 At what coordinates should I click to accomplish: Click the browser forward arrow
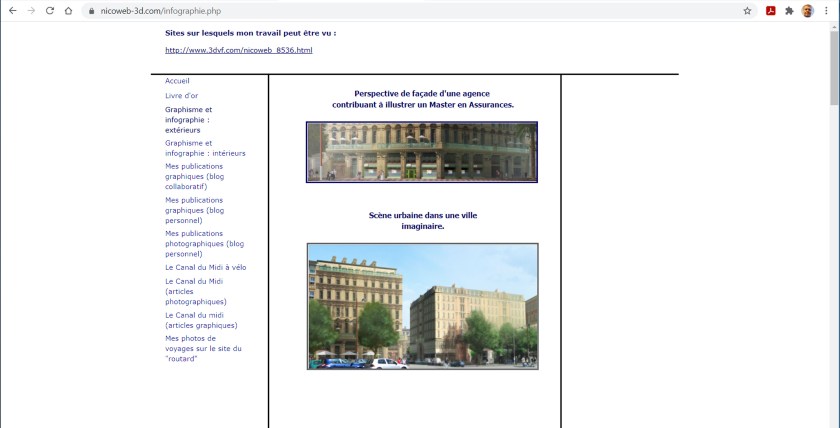pyautogui.click(x=30, y=11)
